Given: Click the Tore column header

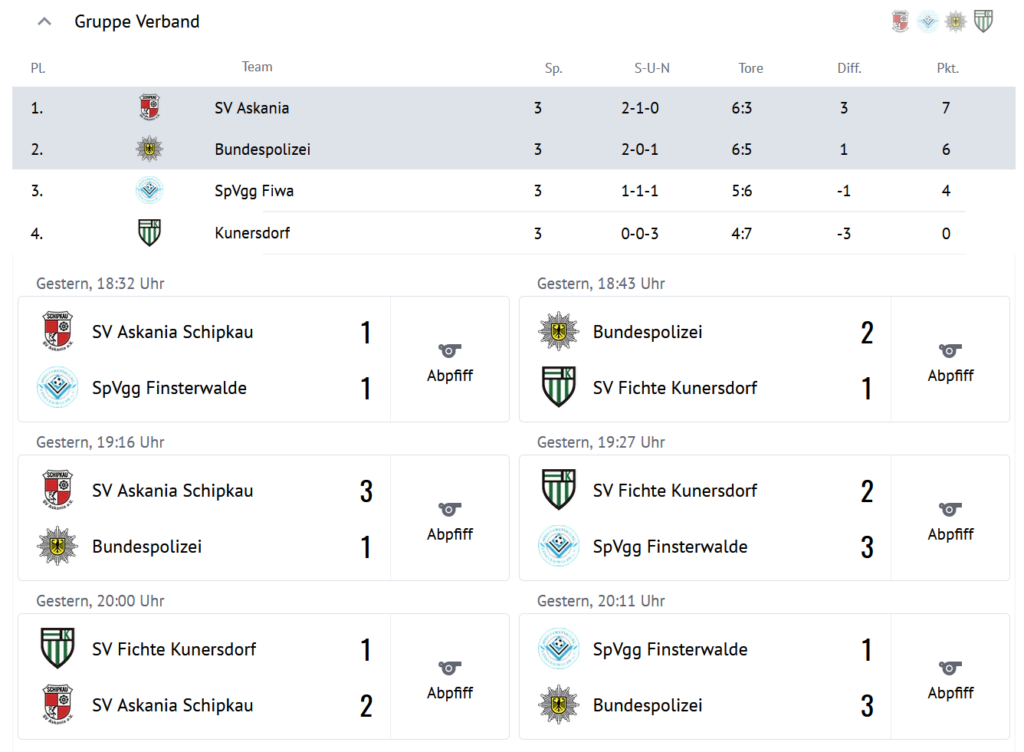Looking at the screenshot, I should pos(750,68).
